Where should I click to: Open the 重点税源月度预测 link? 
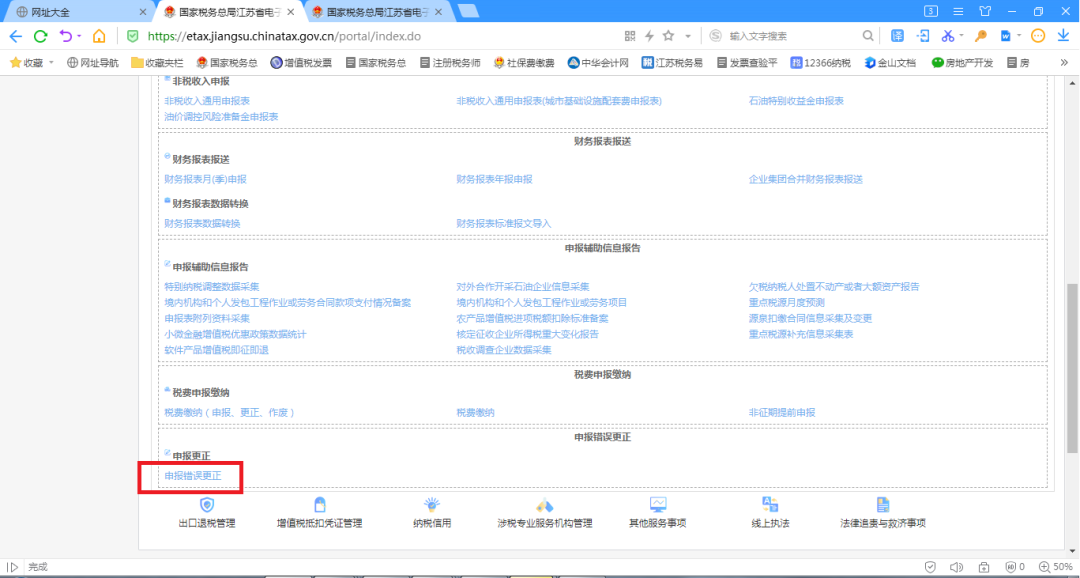tap(787, 302)
